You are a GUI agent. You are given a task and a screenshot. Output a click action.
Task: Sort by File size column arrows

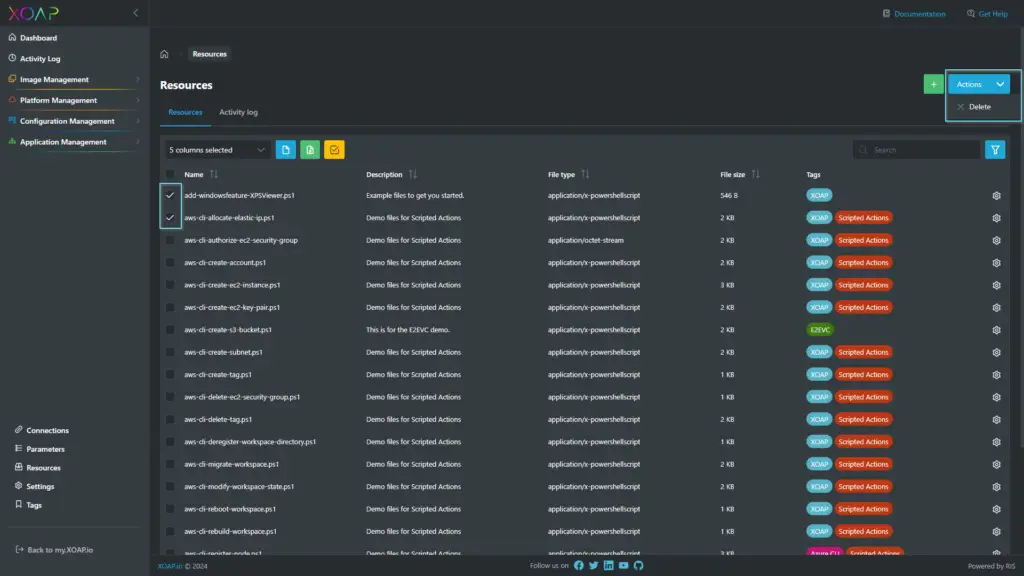click(x=756, y=174)
